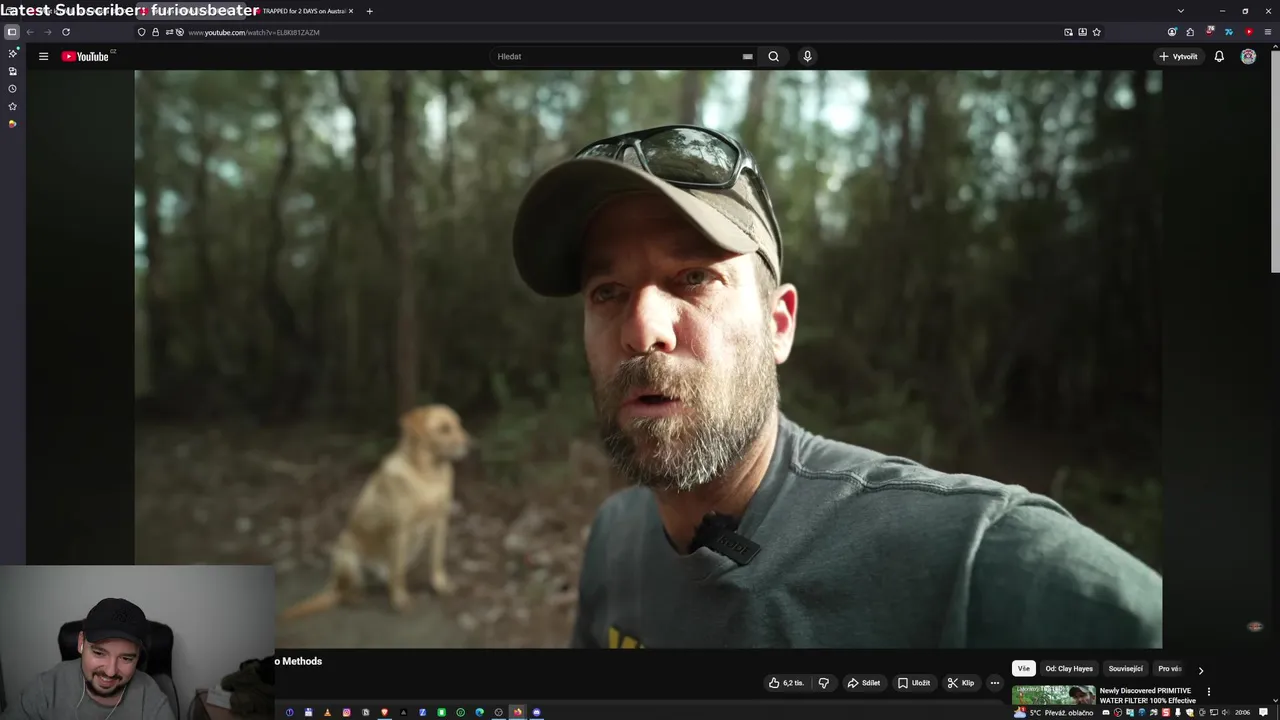
Task: Open Discord icon in taskbar
Action: (x=536, y=712)
